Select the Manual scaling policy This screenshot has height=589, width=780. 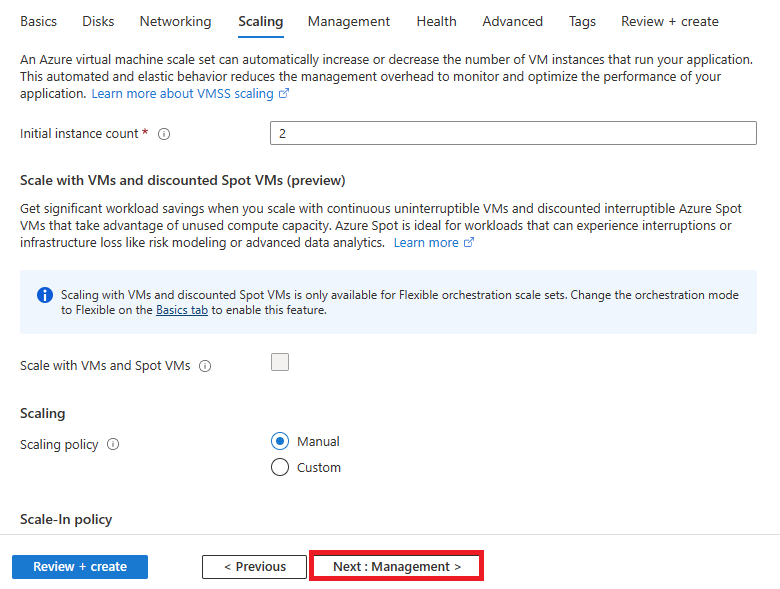point(280,441)
